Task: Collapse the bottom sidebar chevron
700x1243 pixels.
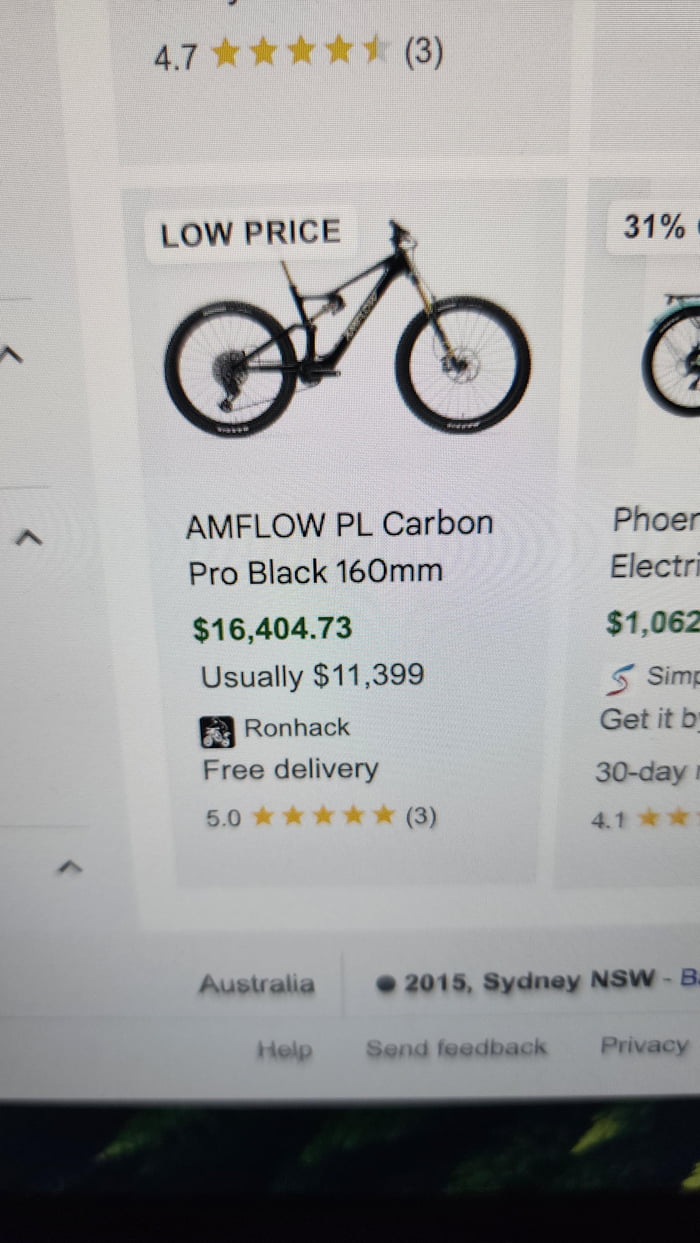Action: [70, 868]
